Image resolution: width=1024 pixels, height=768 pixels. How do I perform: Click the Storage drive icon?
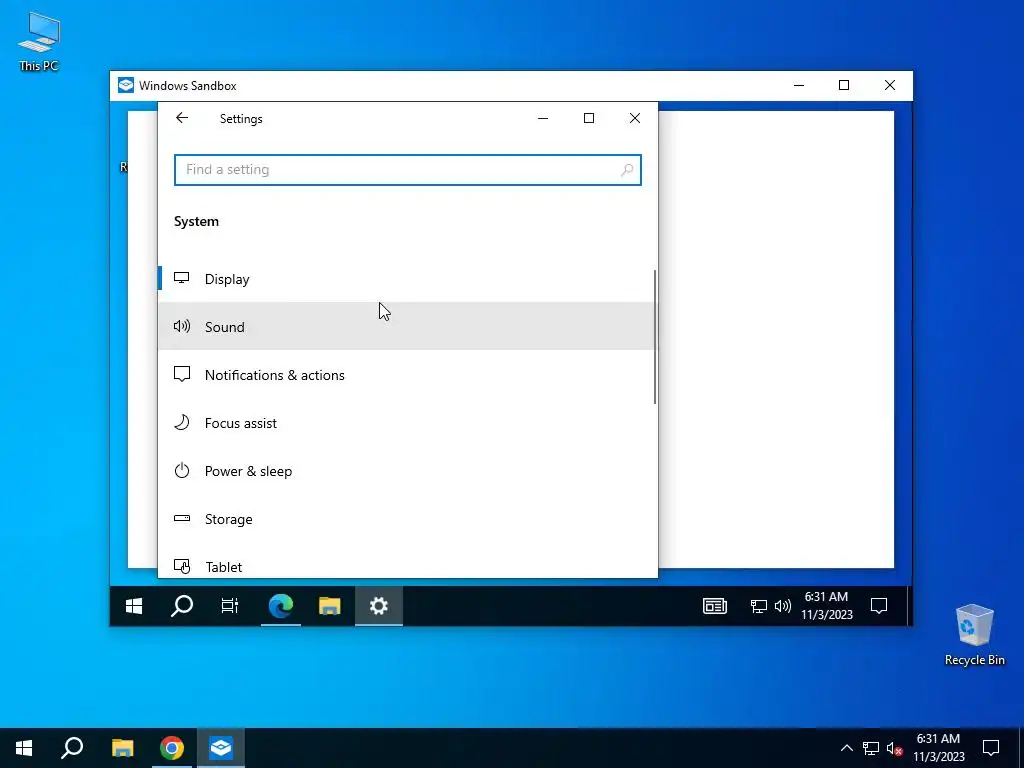pyautogui.click(x=182, y=519)
